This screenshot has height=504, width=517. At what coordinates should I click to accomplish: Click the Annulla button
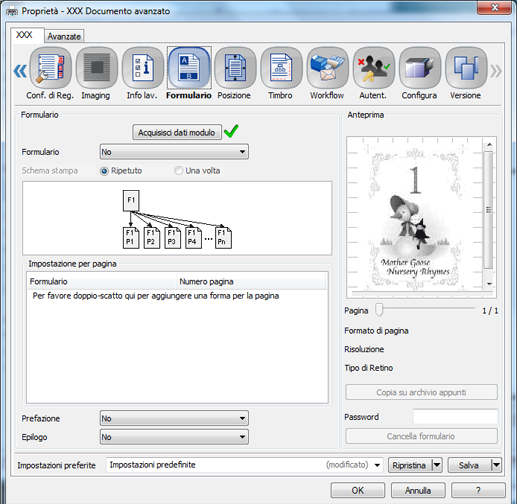[x=418, y=490]
